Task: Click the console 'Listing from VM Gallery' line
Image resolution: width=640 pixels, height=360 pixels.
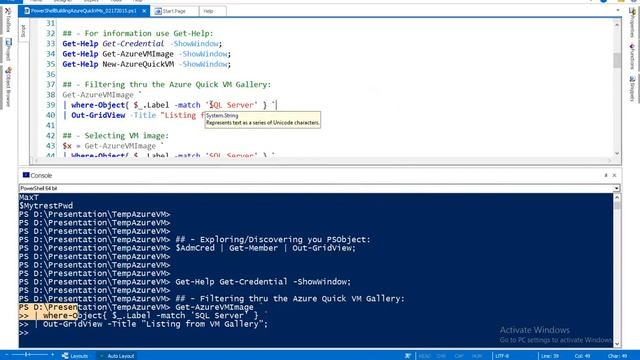Action: 143,324
